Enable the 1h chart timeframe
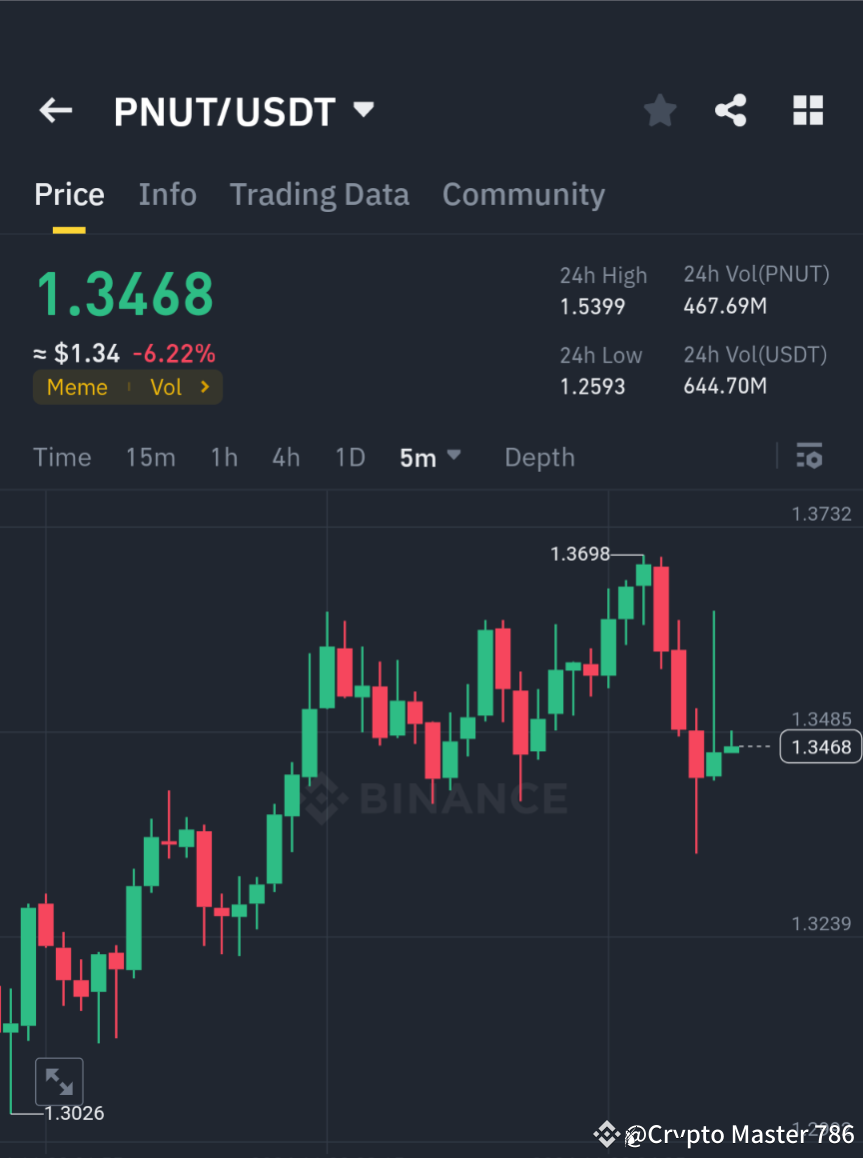 pyautogui.click(x=223, y=457)
